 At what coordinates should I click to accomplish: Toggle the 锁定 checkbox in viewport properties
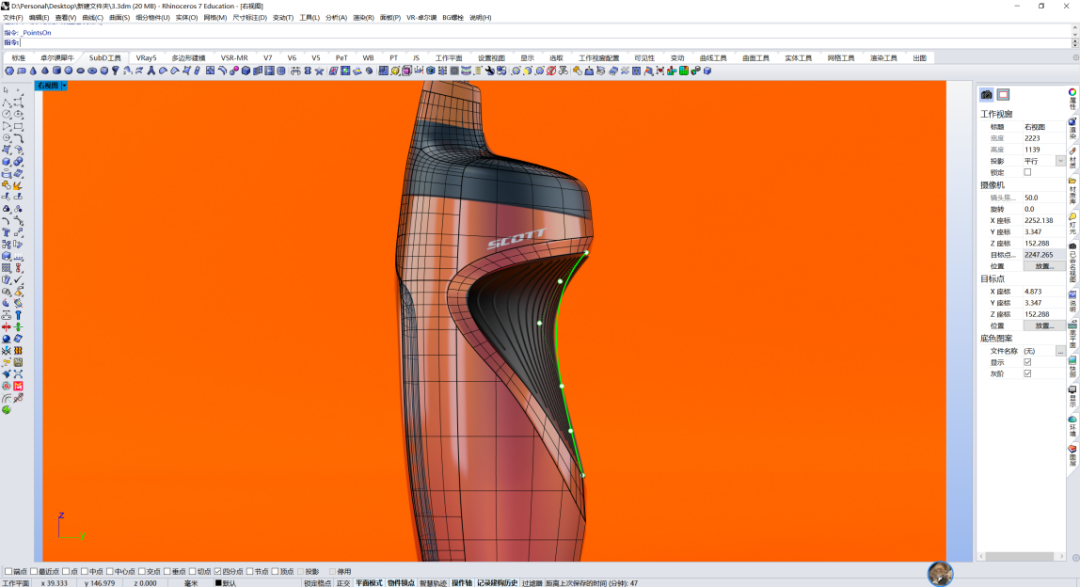1027,172
